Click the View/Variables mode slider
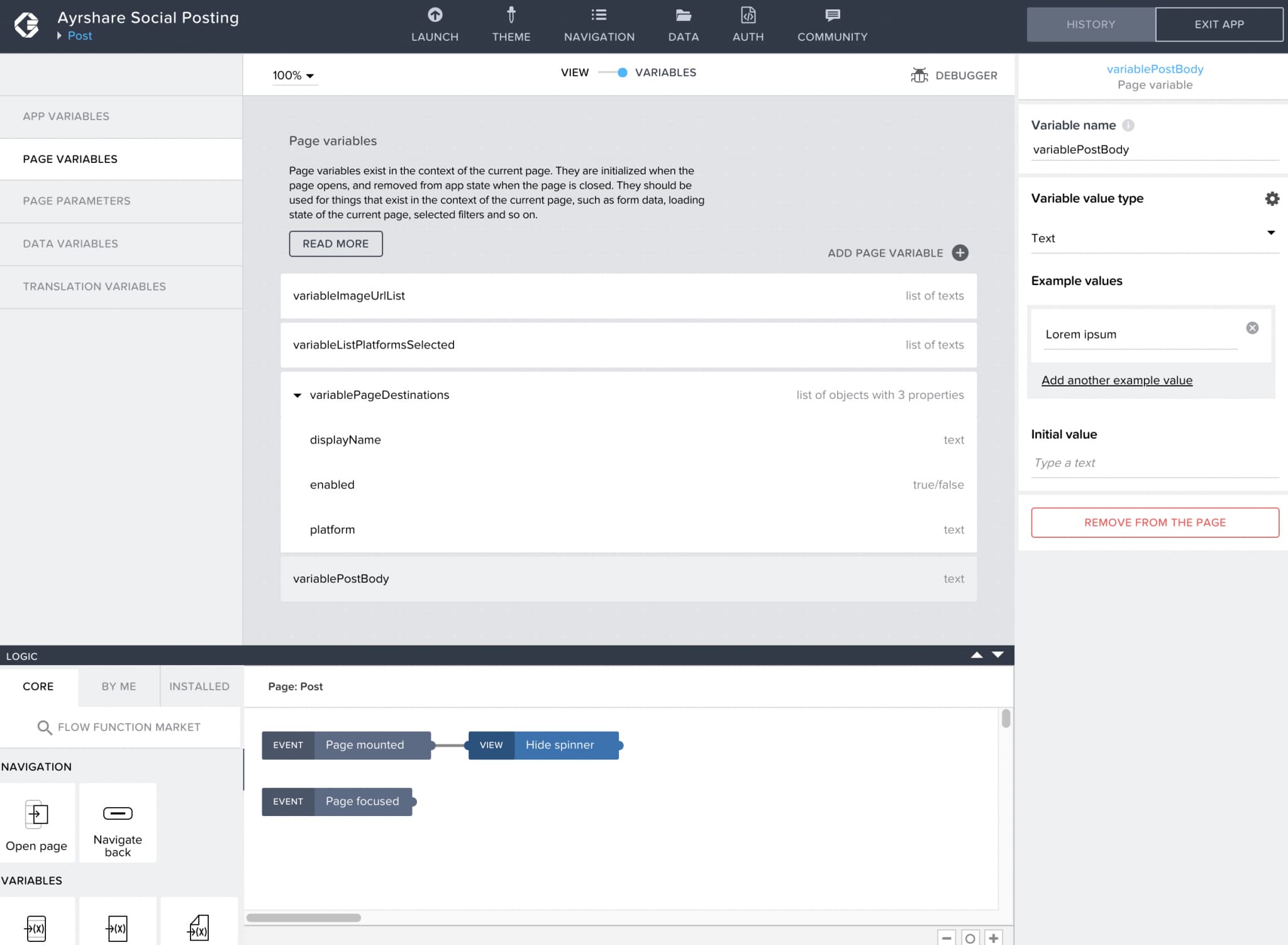This screenshot has height=945, width=1288. 621,72
